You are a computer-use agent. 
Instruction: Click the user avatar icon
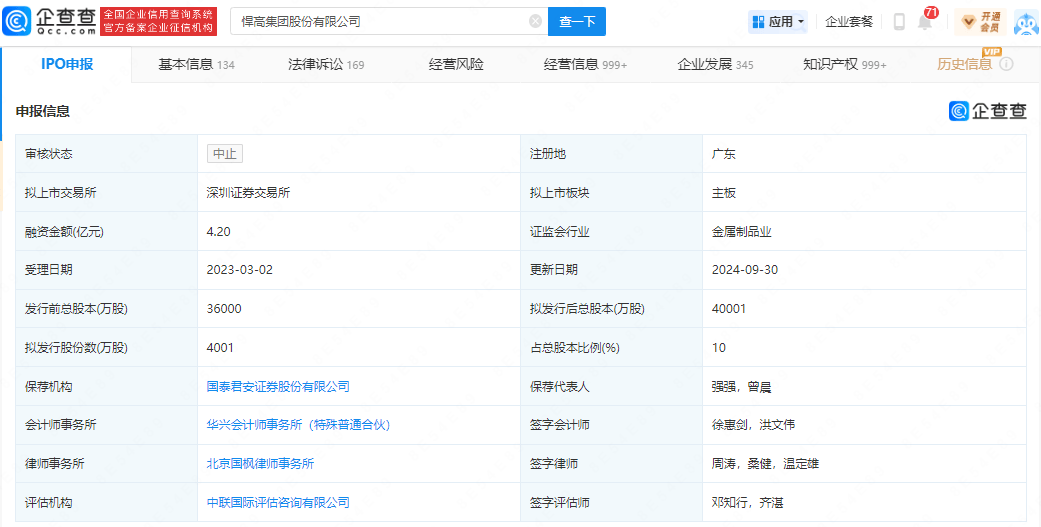point(1026,22)
